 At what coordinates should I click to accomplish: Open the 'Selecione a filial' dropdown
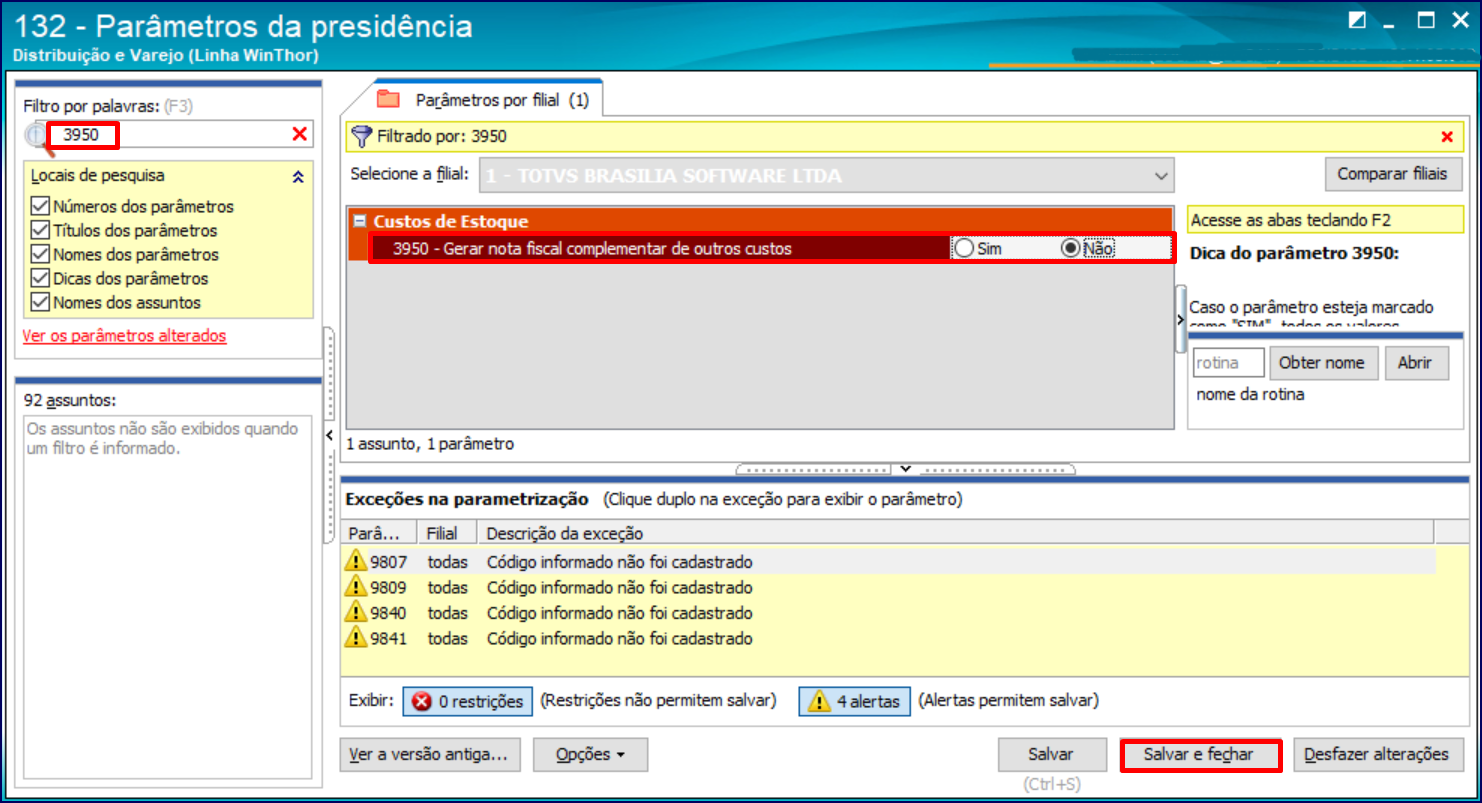pos(1160,175)
